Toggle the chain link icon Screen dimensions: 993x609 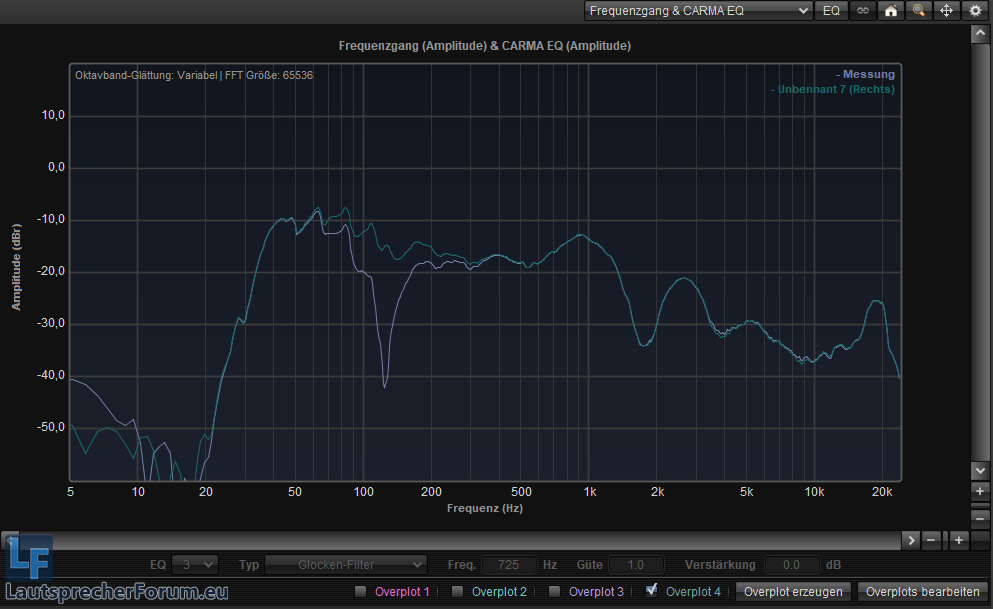pos(861,11)
